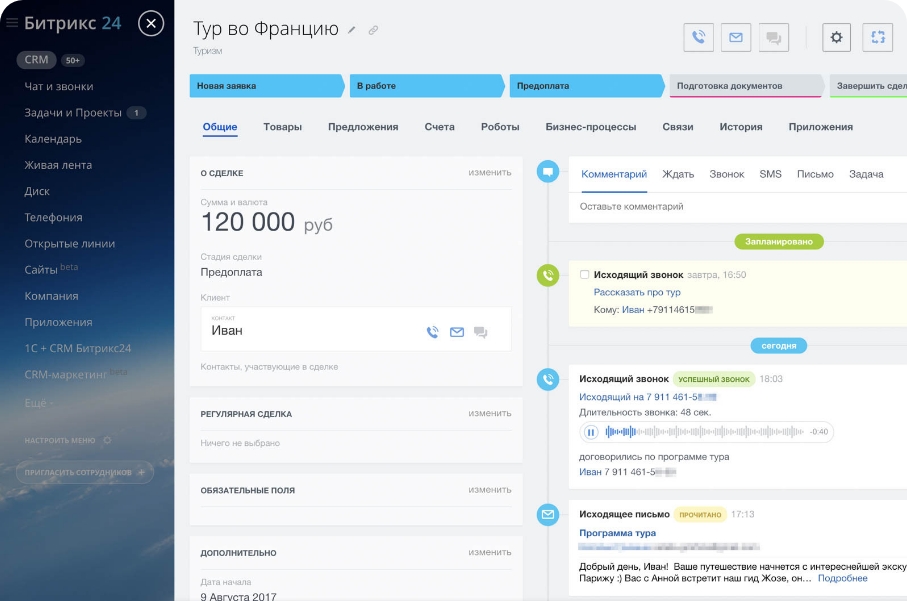
Task: Click the phone call icon in the deal header
Action: tap(699, 38)
